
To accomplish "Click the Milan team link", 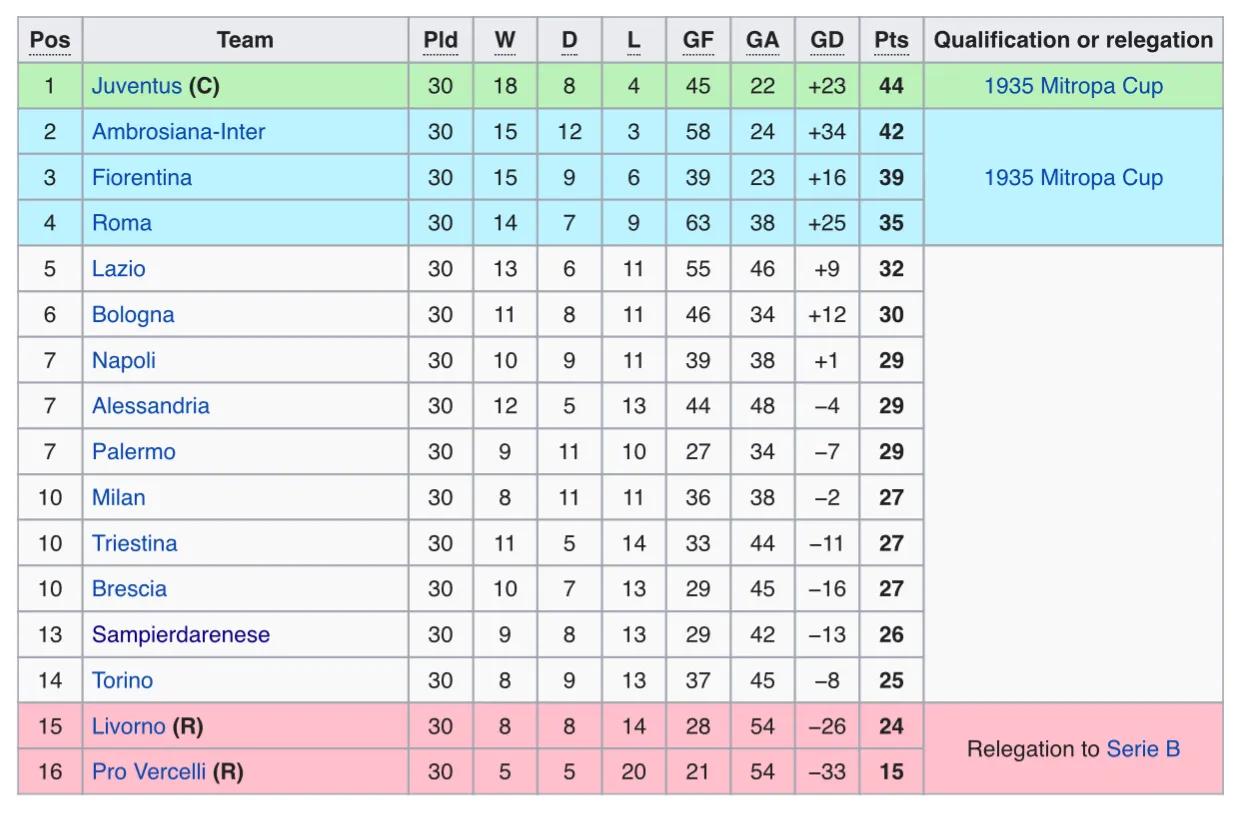I will (x=118, y=497).
